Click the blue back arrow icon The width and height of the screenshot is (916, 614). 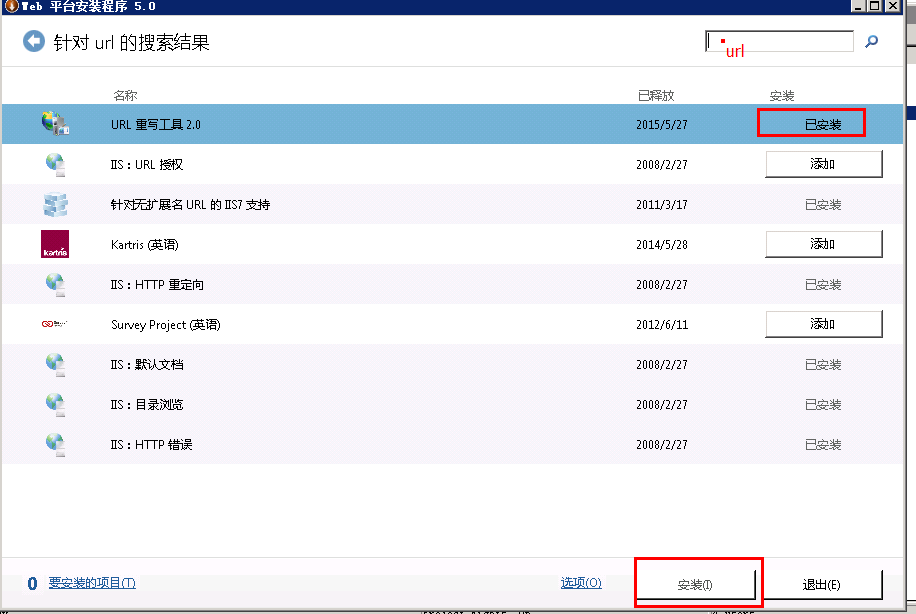[x=34, y=41]
